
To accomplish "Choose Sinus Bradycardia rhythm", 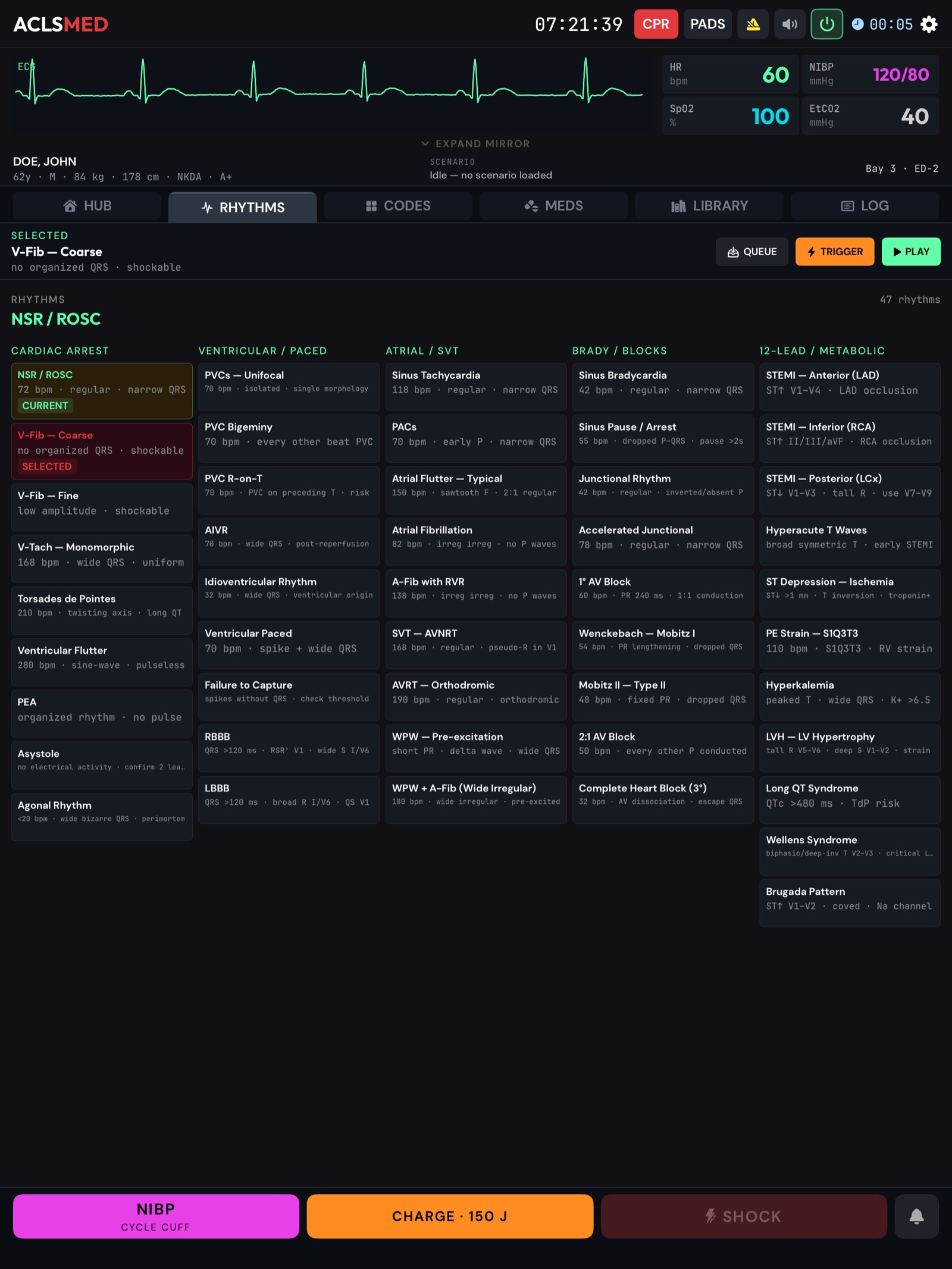I will [x=663, y=387].
